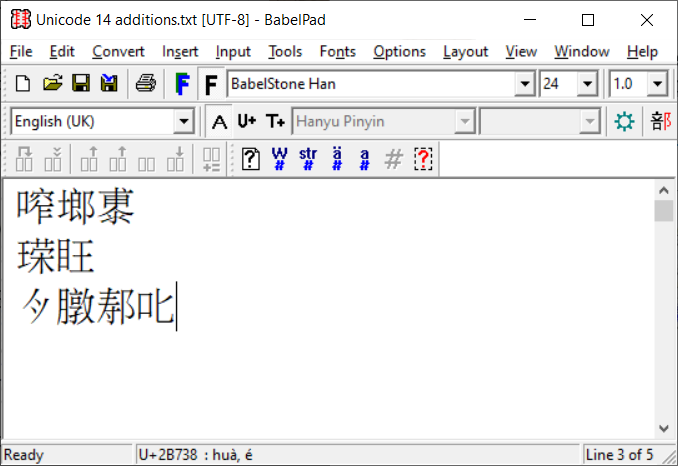
Task: Expand the Hanyu Pinyin dropdown
Action: point(464,121)
